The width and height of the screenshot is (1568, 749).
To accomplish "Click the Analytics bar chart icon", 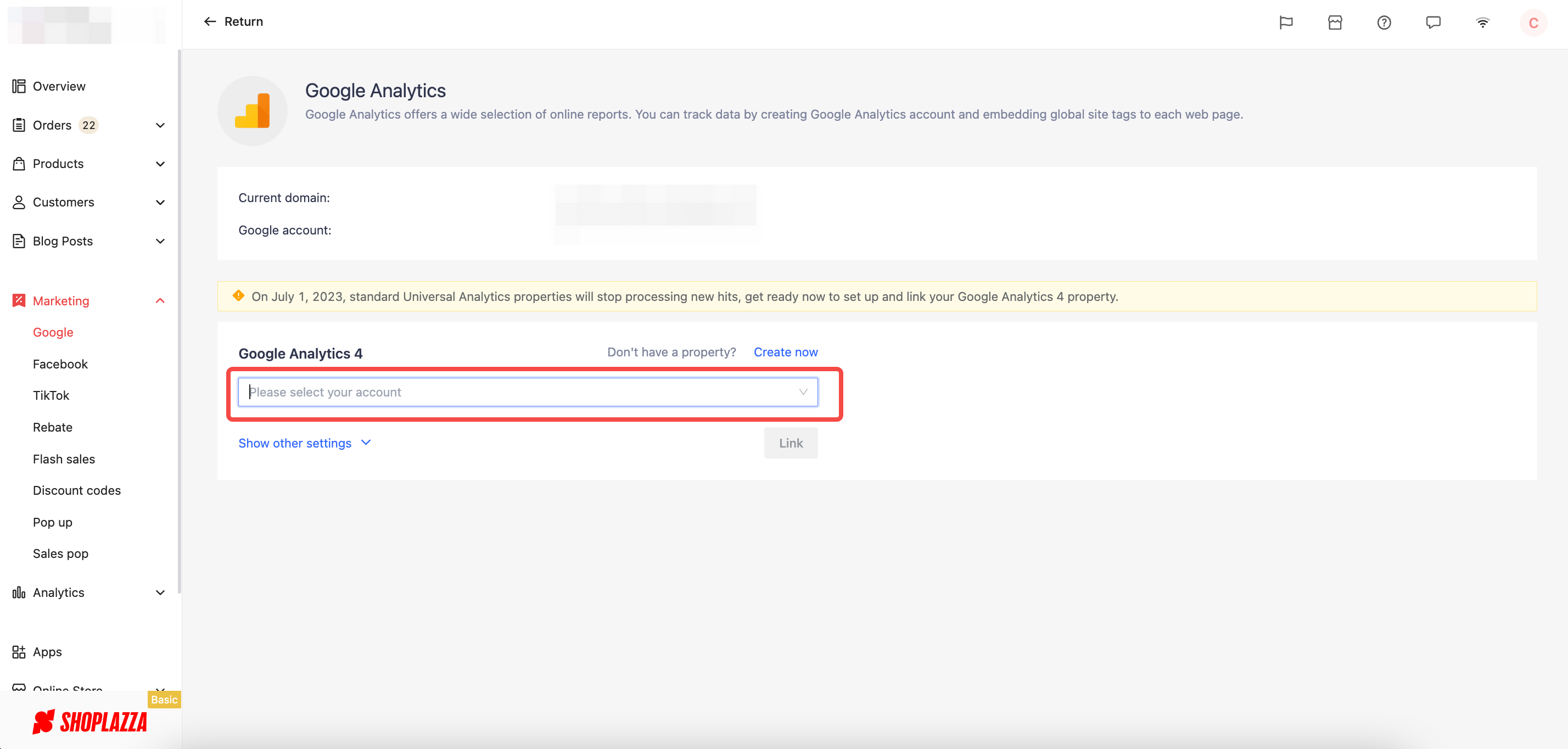I will [x=19, y=592].
